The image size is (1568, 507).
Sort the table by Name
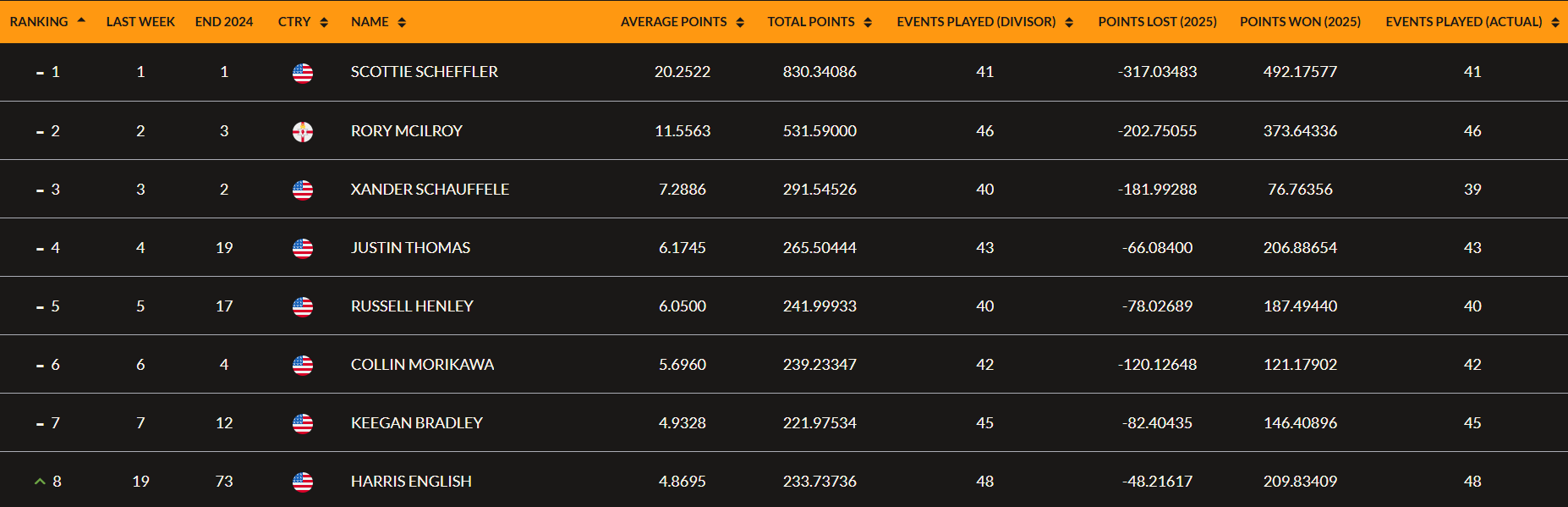(378, 22)
